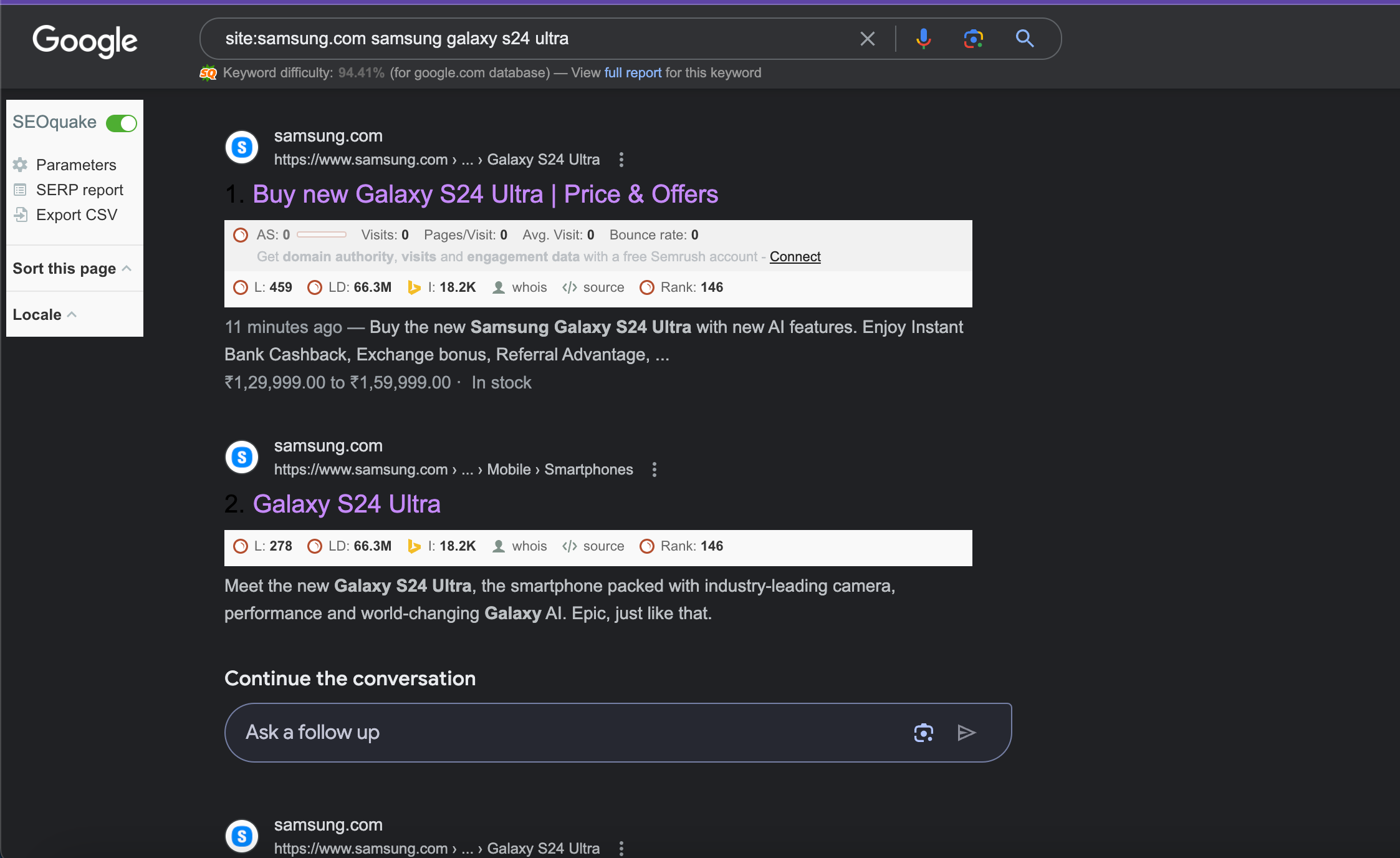Click the Connect link for Semrush account
This screenshot has height=858, width=1400.
(795, 256)
